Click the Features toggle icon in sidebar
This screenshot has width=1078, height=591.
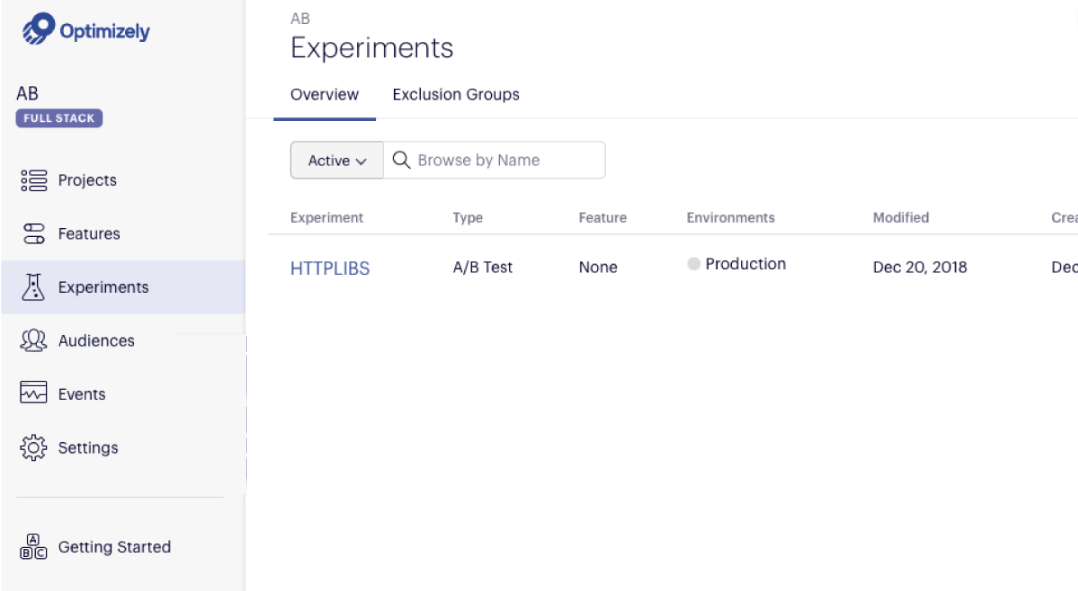click(34, 234)
